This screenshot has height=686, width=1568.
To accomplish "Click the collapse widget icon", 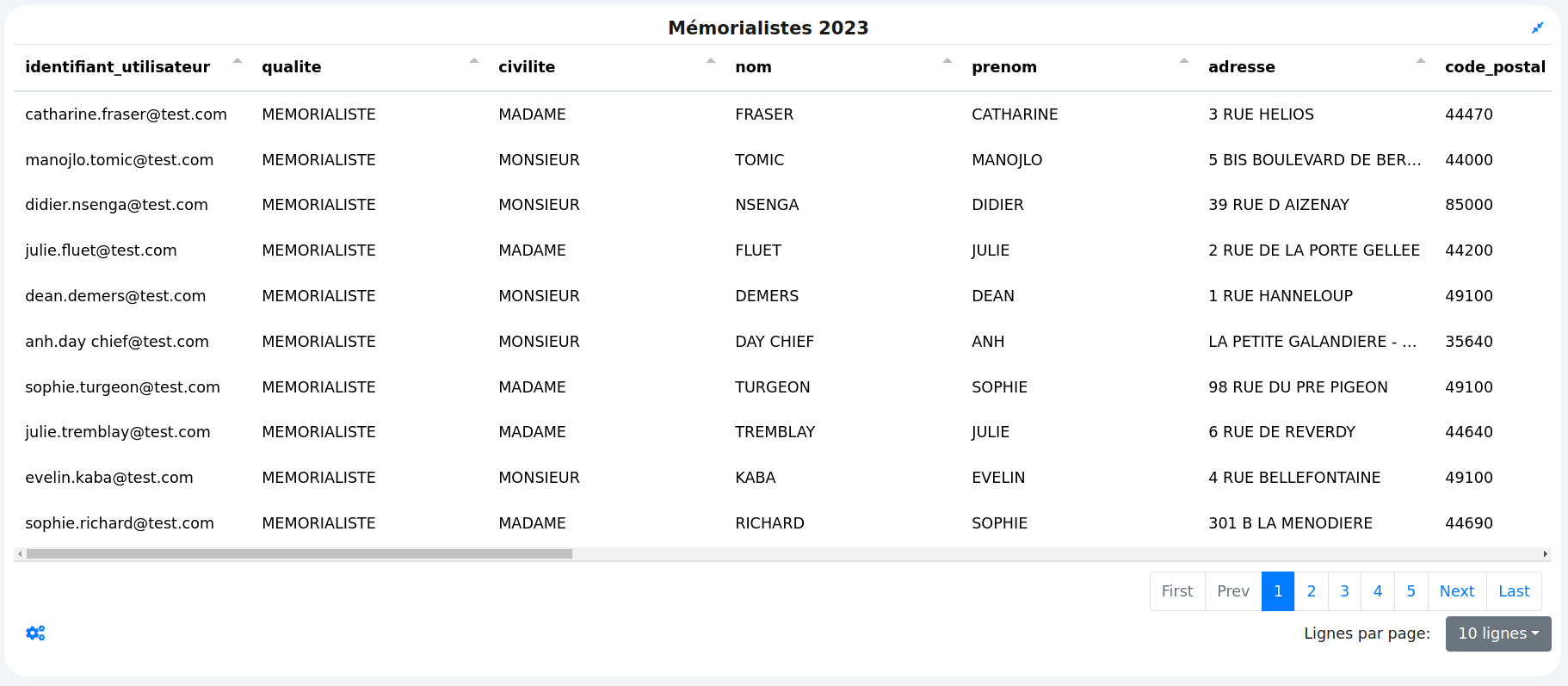I will 1537,28.
